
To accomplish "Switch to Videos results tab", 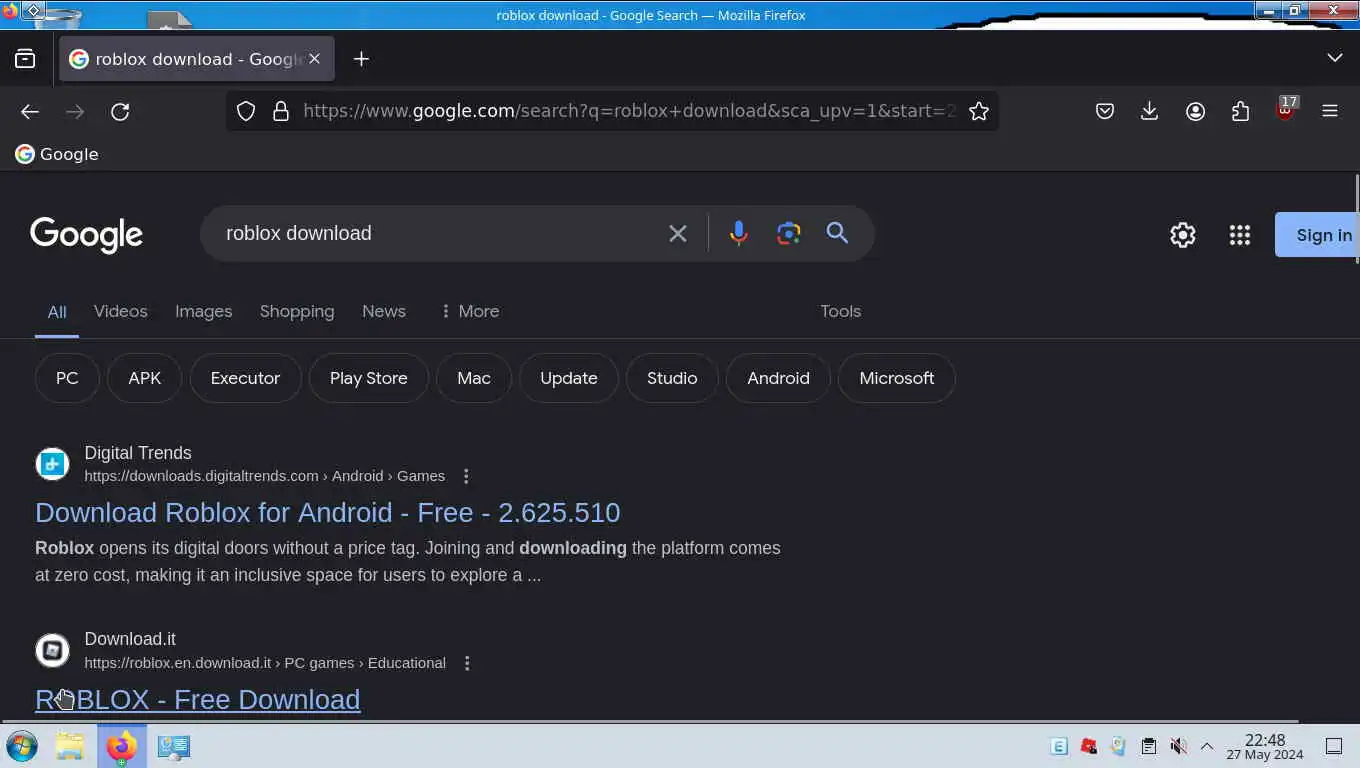I will tap(121, 311).
